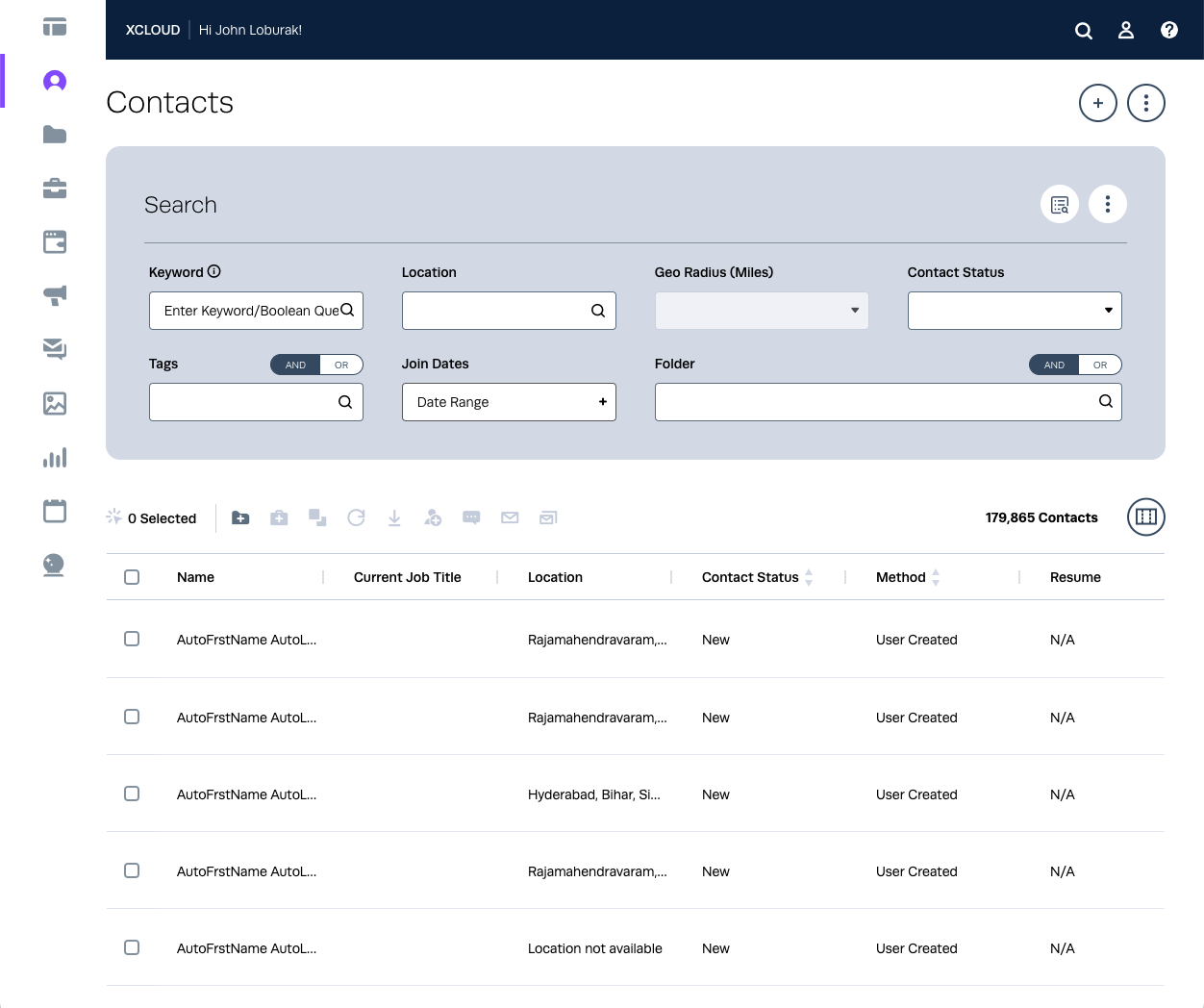Open the crystal ball sidebar icon
The image size is (1204, 1008).
pyautogui.click(x=55, y=566)
